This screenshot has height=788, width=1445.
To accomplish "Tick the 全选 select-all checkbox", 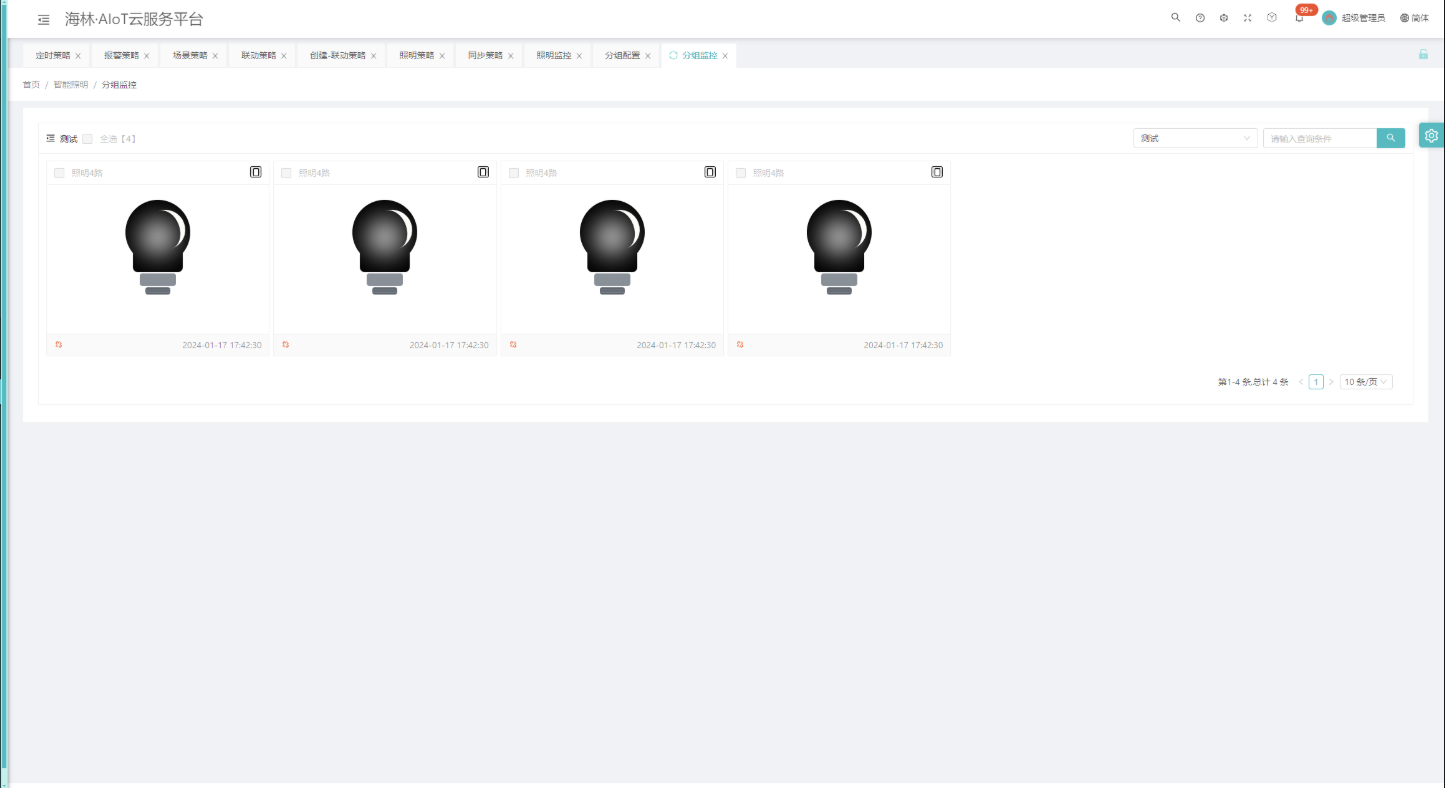I will [88, 139].
